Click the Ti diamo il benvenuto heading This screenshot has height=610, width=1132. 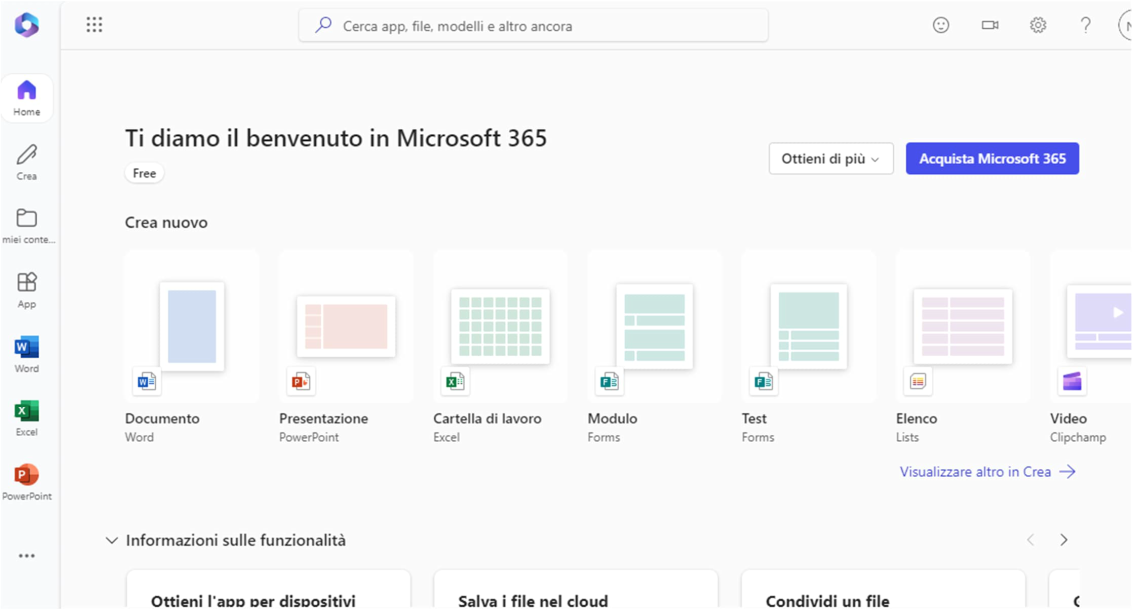point(336,138)
